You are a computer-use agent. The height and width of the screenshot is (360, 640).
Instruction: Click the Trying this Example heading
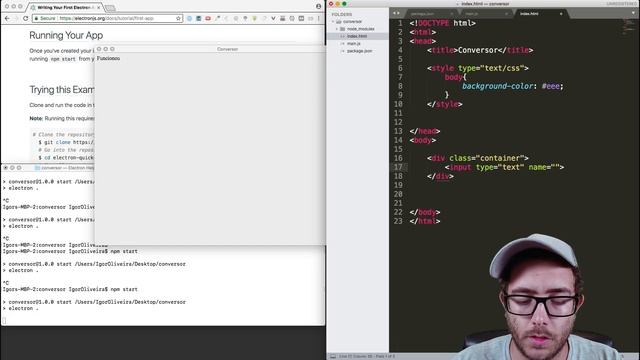click(62, 90)
